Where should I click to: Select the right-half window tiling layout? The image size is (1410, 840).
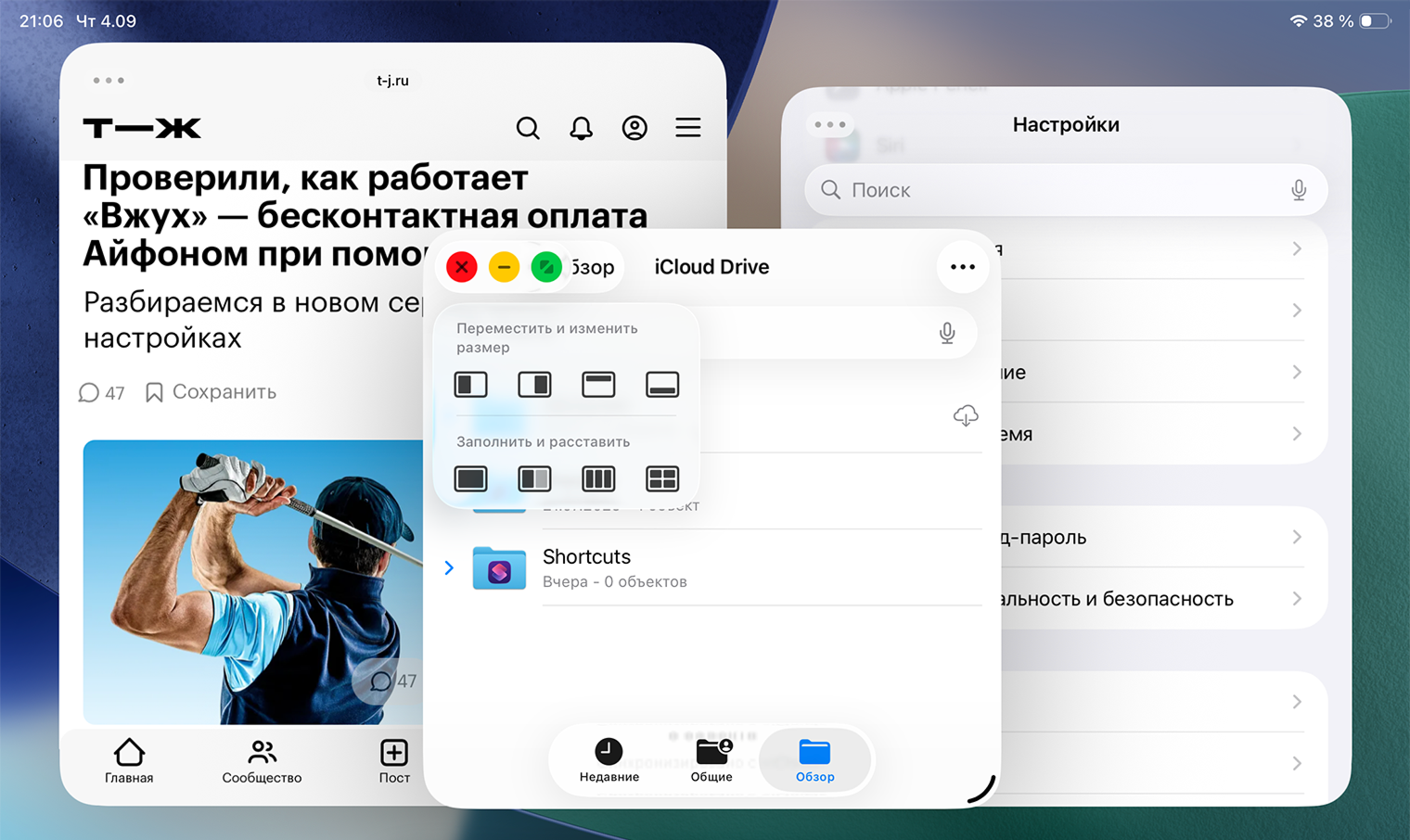(534, 384)
